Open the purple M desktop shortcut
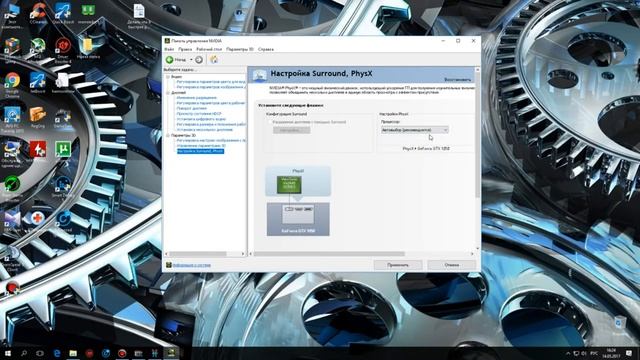 (x=12, y=221)
